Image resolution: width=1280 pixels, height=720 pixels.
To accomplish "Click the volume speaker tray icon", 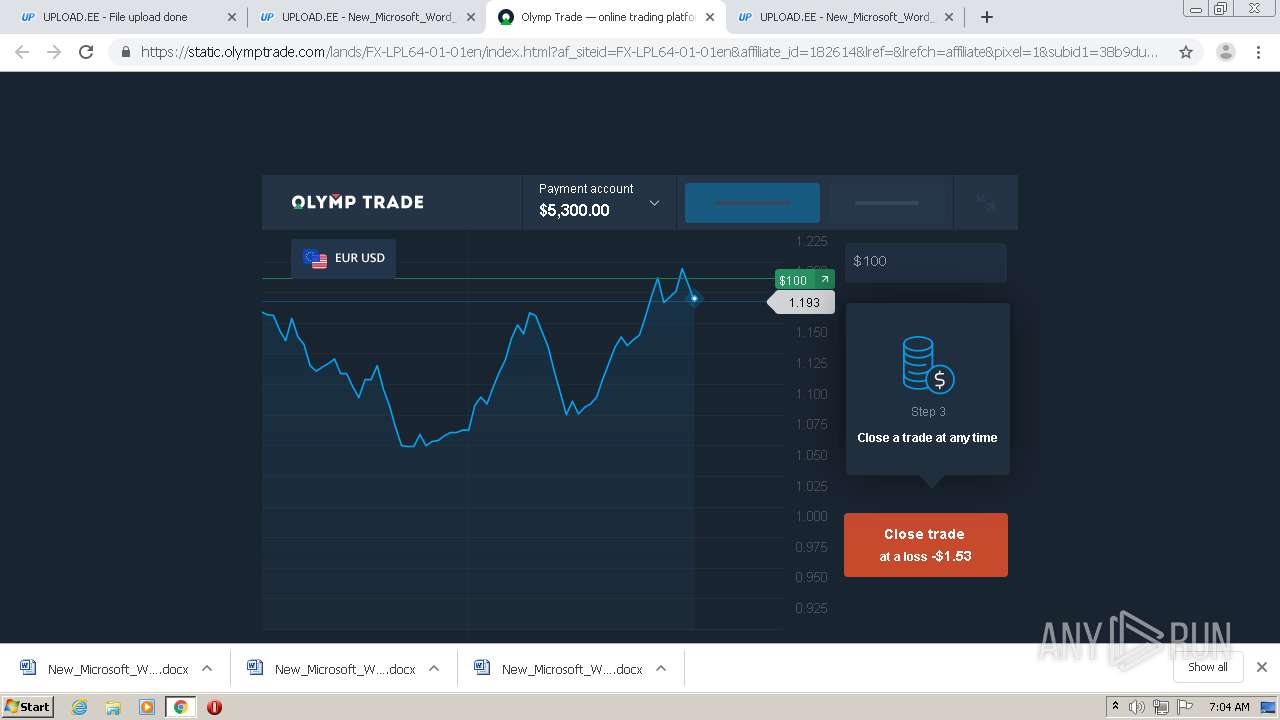I will (1137, 707).
